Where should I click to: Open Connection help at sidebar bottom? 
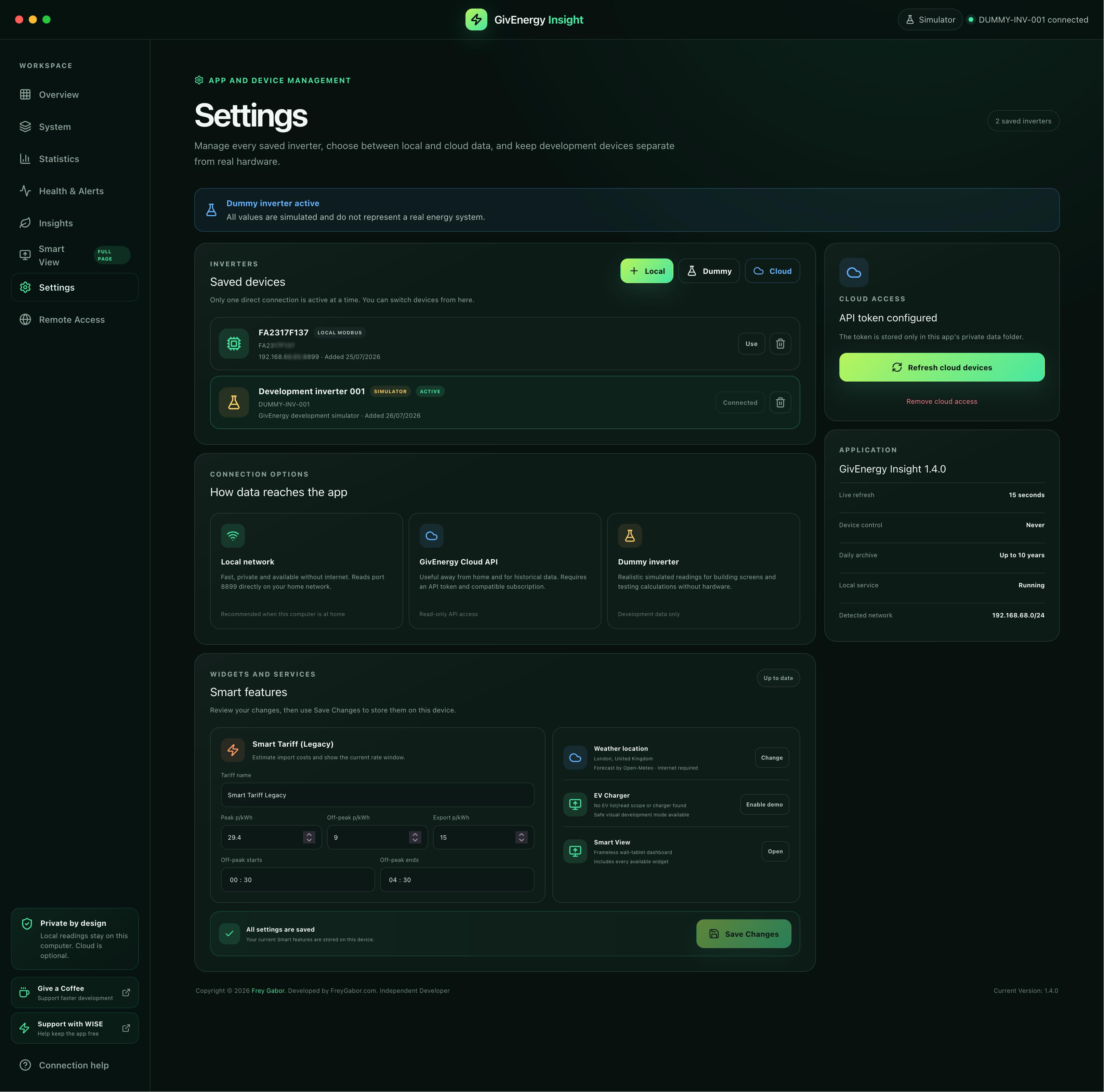pyautogui.click(x=75, y=1065)
